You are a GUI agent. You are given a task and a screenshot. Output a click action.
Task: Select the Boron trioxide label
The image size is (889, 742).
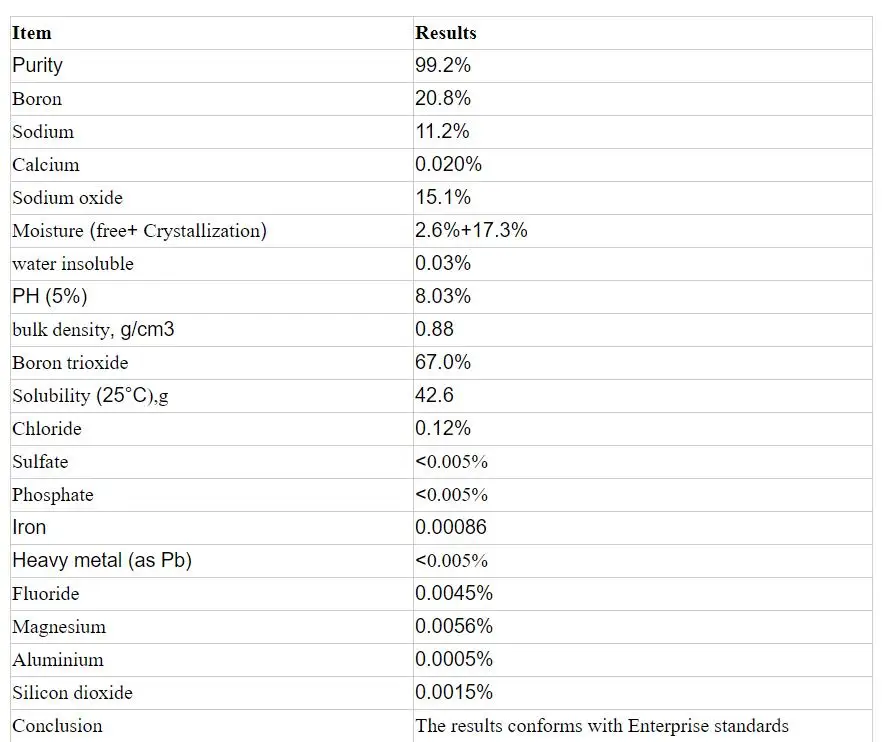tap(70, 363)
